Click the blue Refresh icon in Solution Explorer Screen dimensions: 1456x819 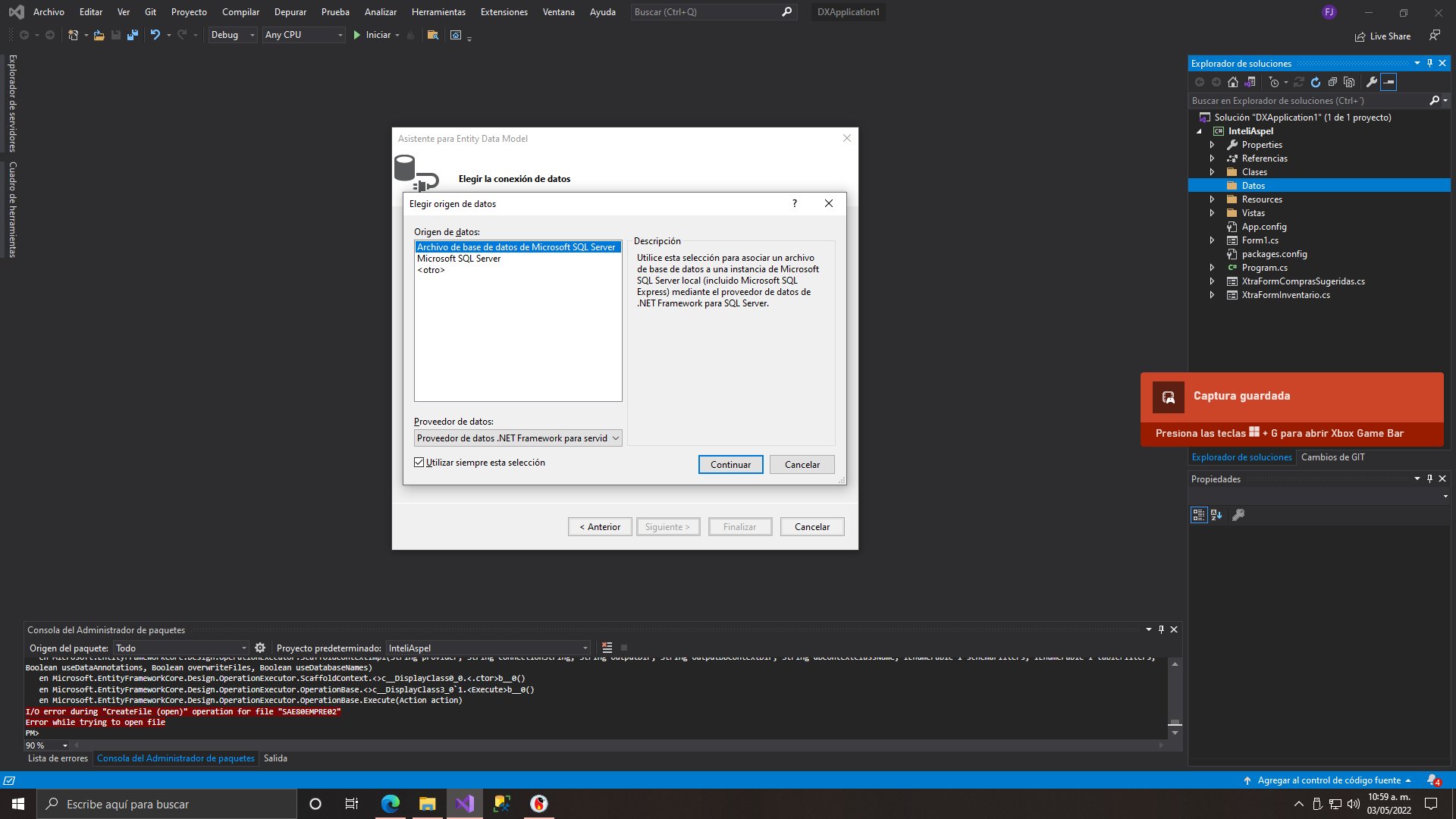click(1316, 82)
